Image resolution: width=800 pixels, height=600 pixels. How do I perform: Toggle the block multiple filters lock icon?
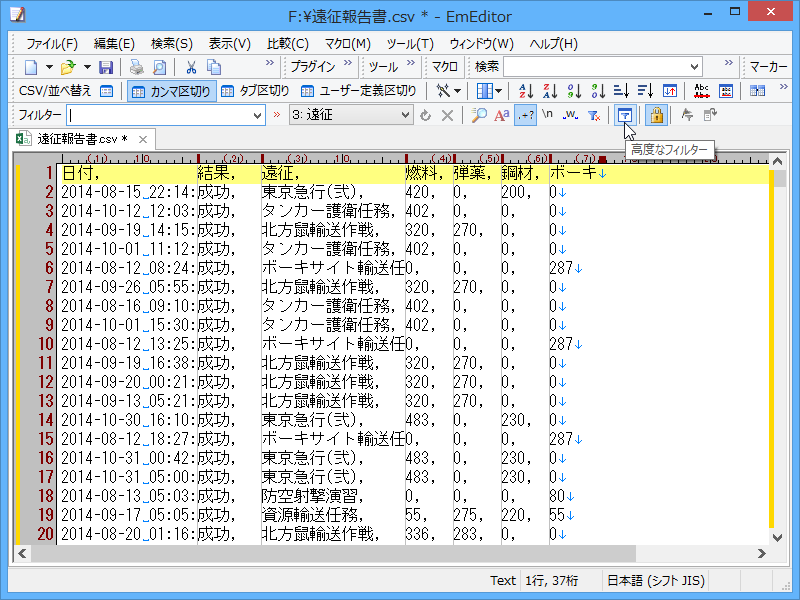tap(657, 115)
